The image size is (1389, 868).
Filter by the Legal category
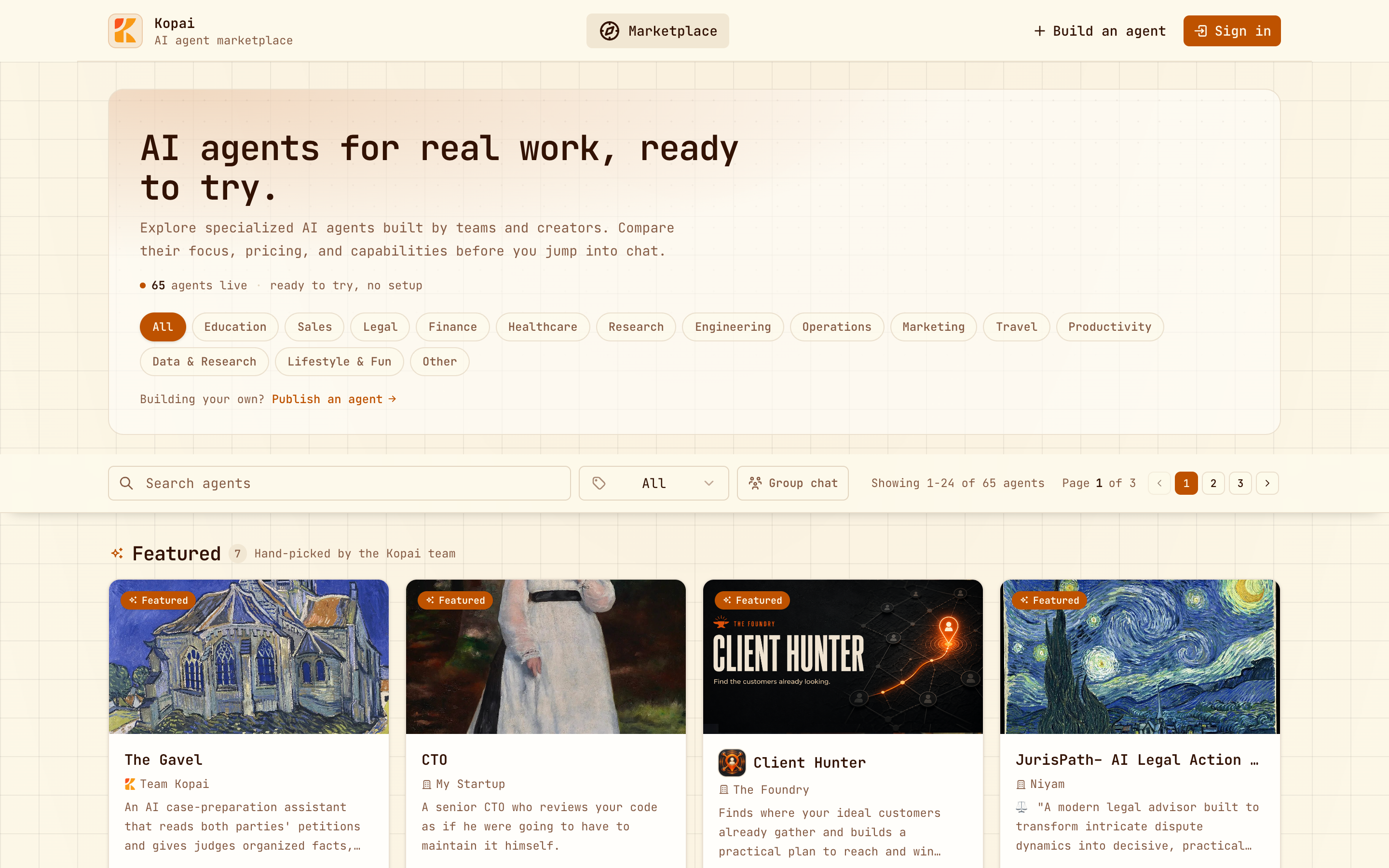point(380,327)
